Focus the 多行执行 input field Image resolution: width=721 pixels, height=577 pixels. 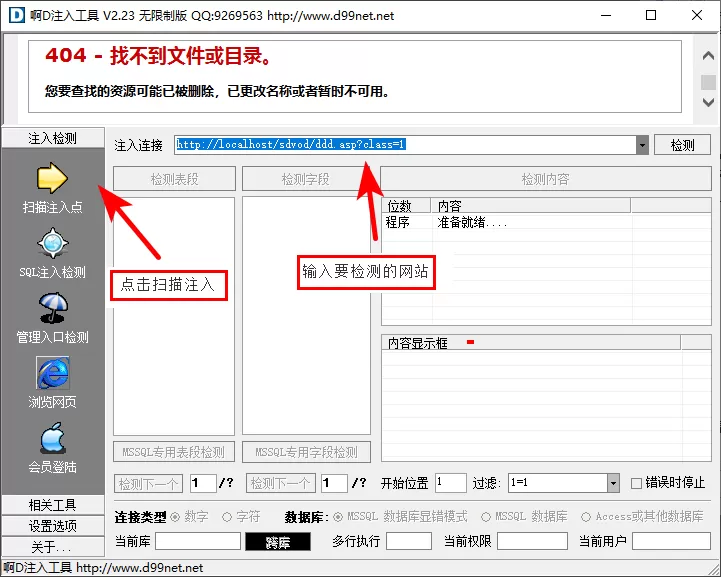click(409, 541)
